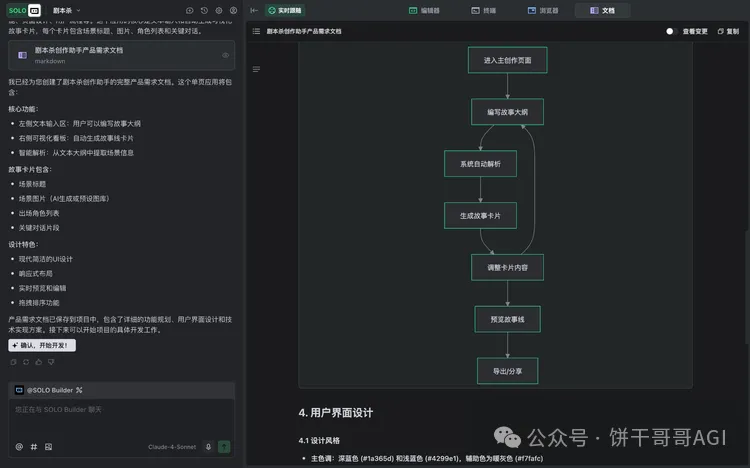Click heading 4. 用户界面设计

336,413
